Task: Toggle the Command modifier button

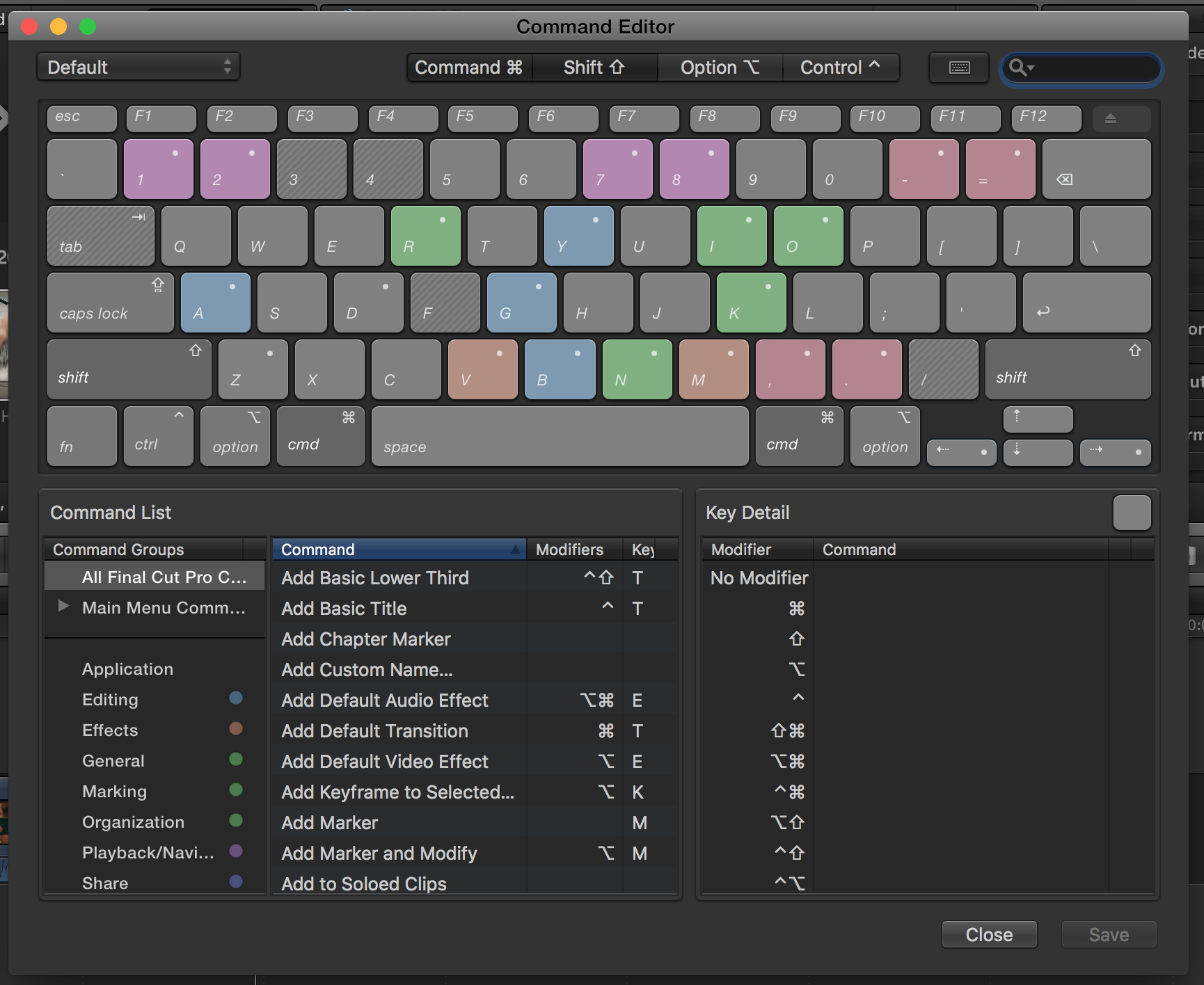Action: [469, 67]
